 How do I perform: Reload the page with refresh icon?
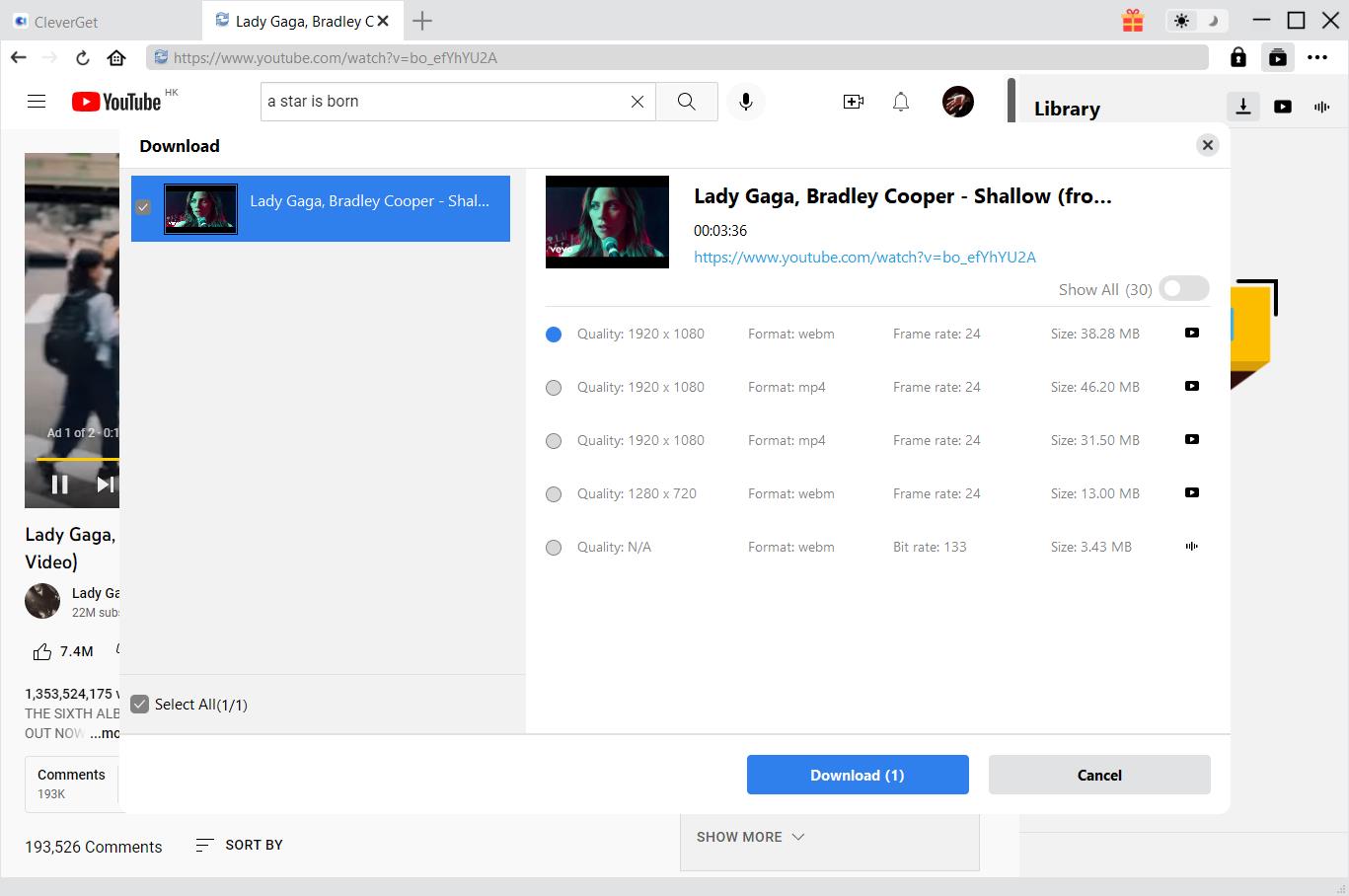pyautogui.click(x=83, y=57)
